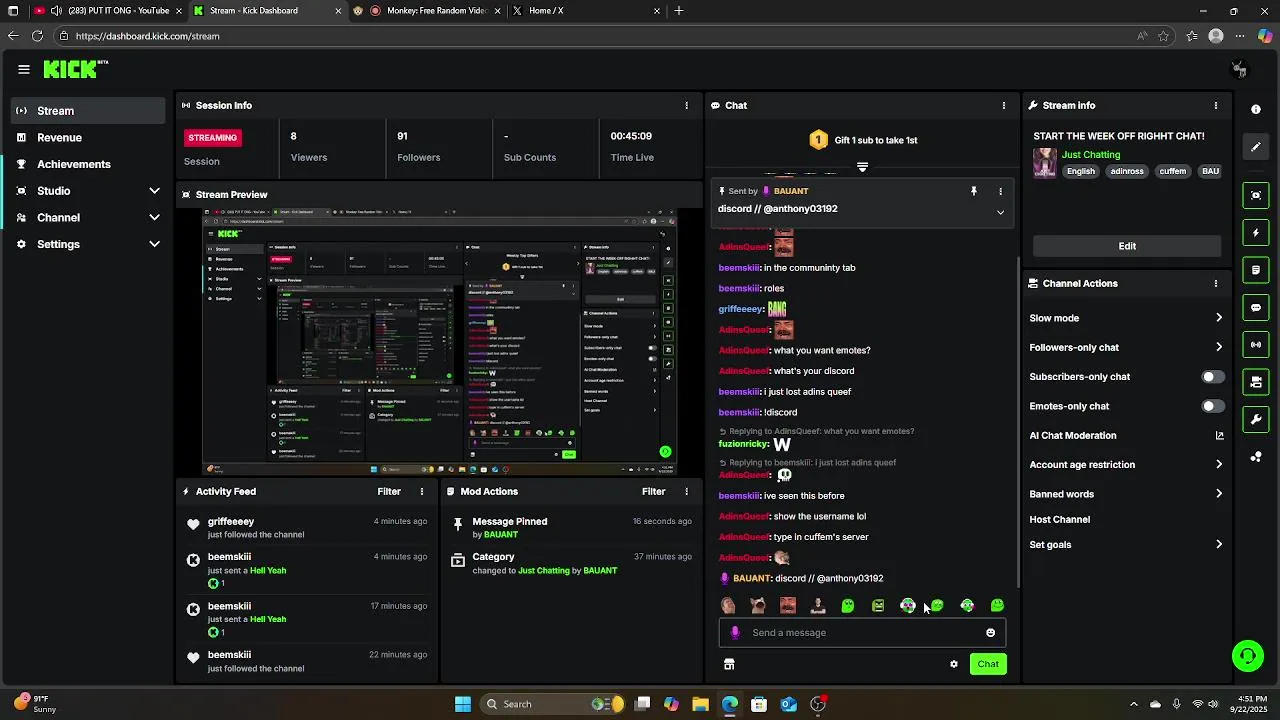1280x720 pixels.
Task: Open Revenue in the left sidebar
Action: coord(88,138)
